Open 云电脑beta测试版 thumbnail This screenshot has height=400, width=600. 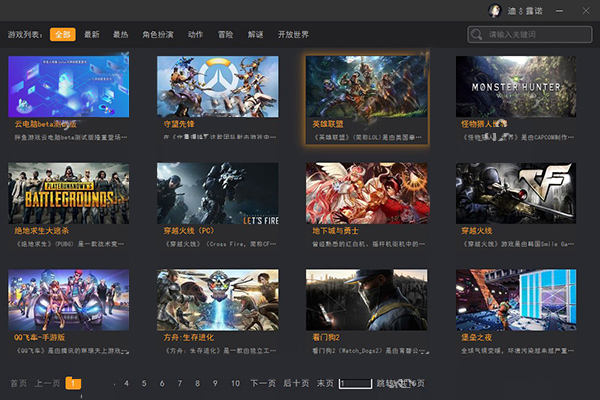pyautogui.click(x=68, y=87)
